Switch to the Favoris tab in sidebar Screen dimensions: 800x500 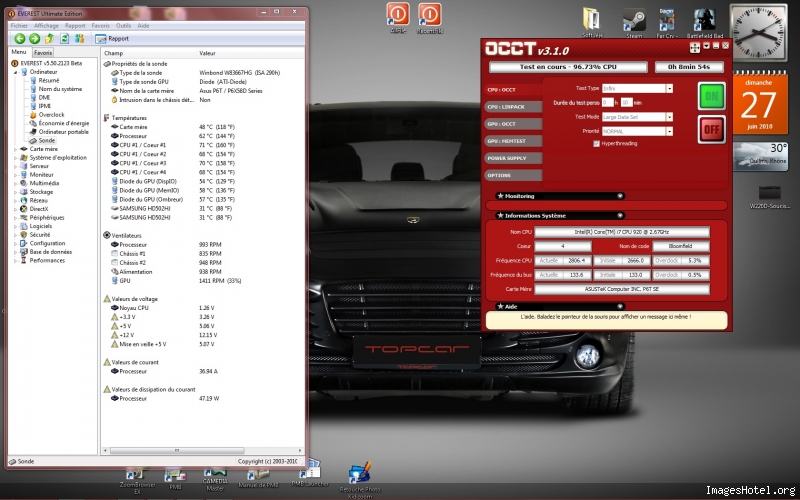point(43,52)
